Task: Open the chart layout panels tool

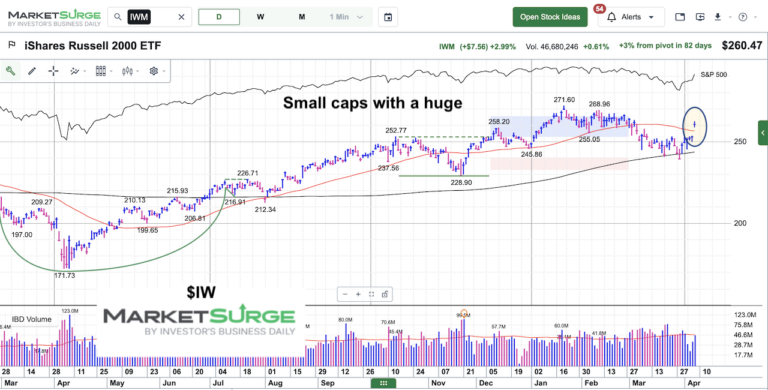Action: [100, 71]
